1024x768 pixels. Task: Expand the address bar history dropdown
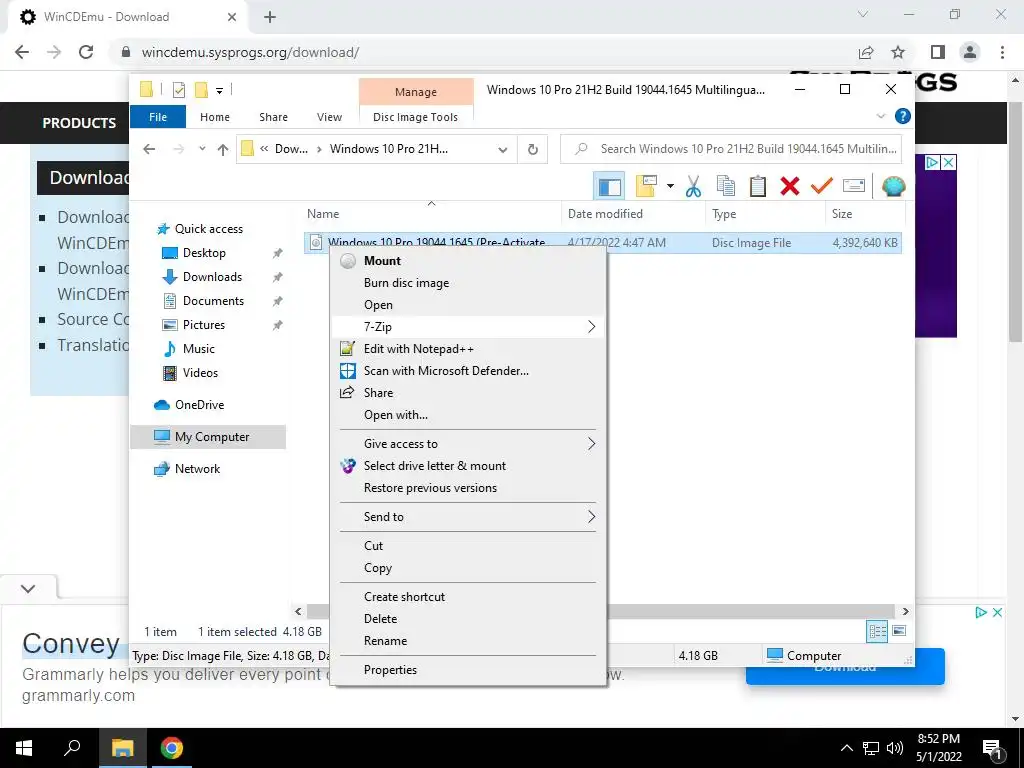point(502,150)
